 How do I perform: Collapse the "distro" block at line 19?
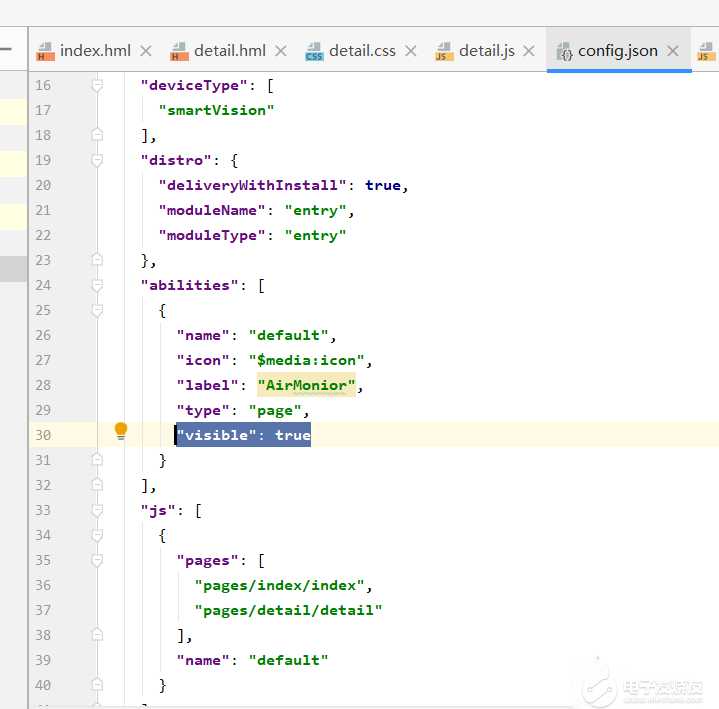(97, 161)
